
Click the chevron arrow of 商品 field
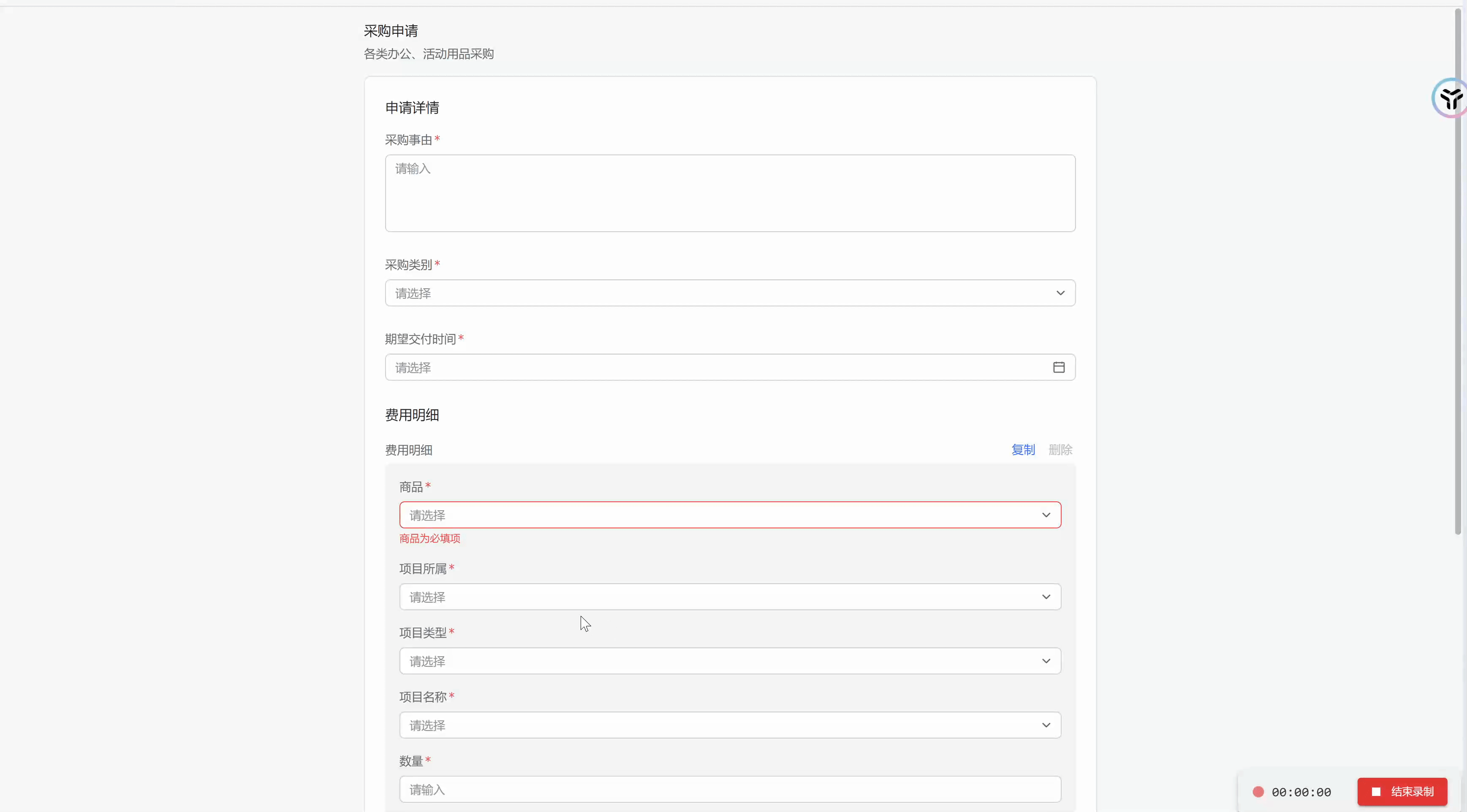point(1046,515)
